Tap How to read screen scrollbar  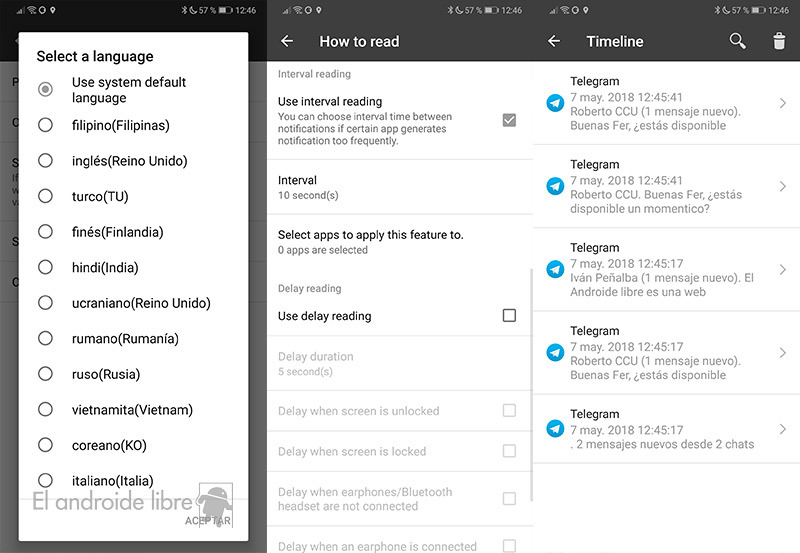pyautogui.click(x=531, y=385)
